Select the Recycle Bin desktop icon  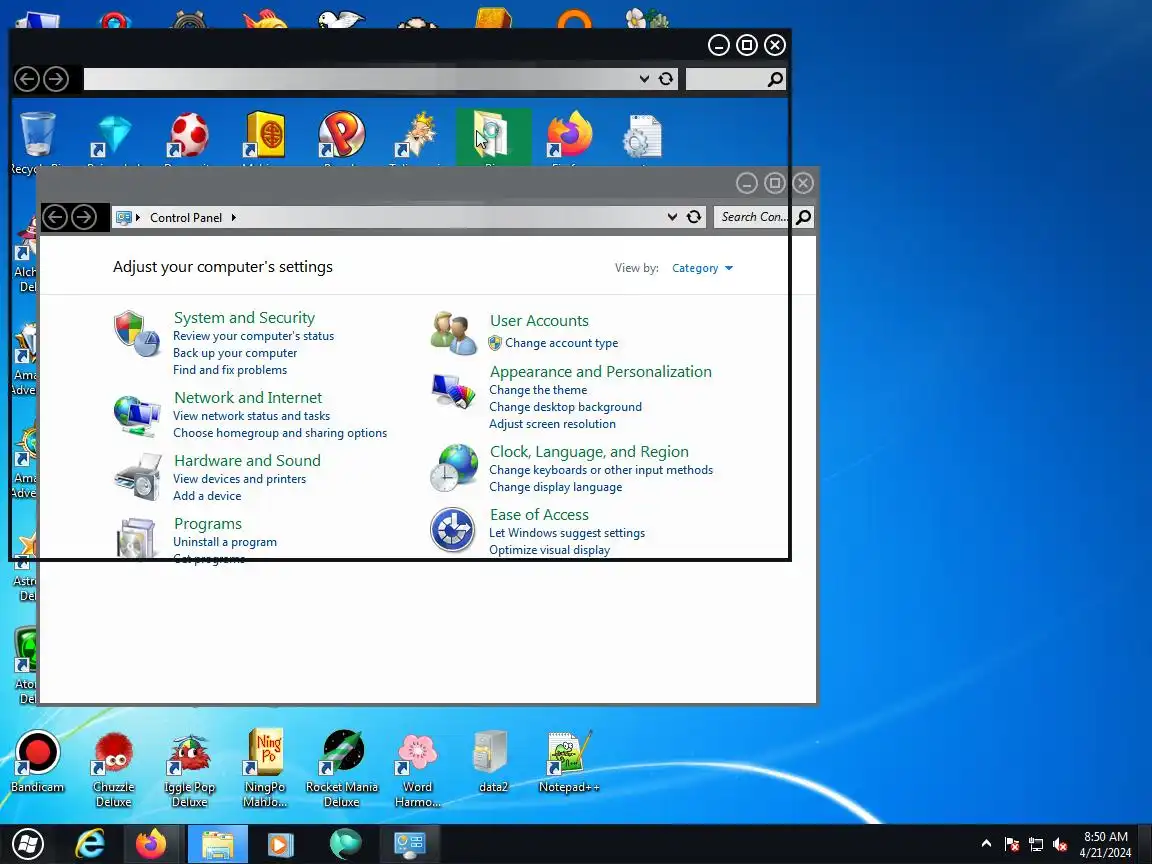pos(37,136)
